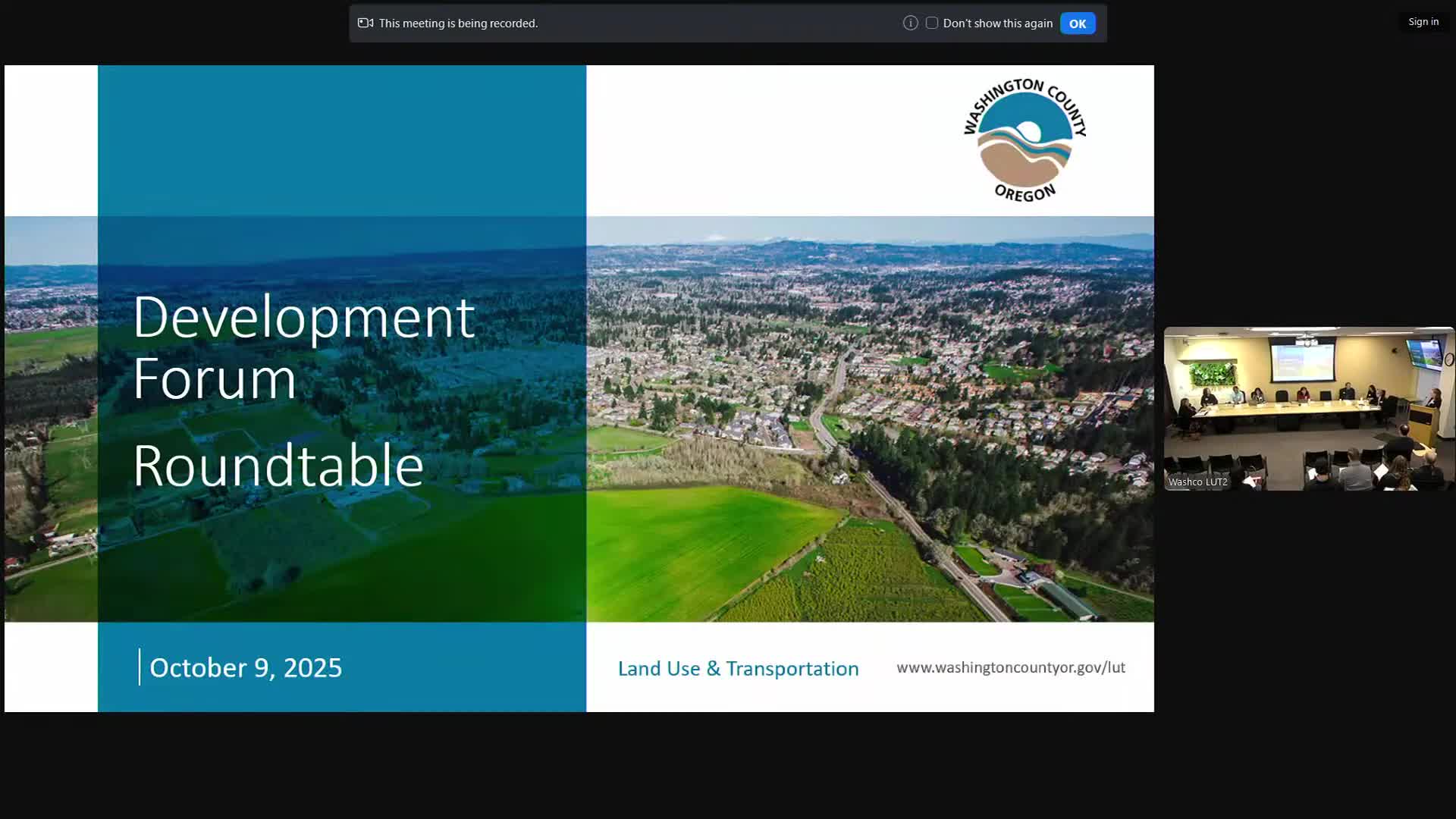Click the Land Use & Transportation text

[x=738, y=668]
